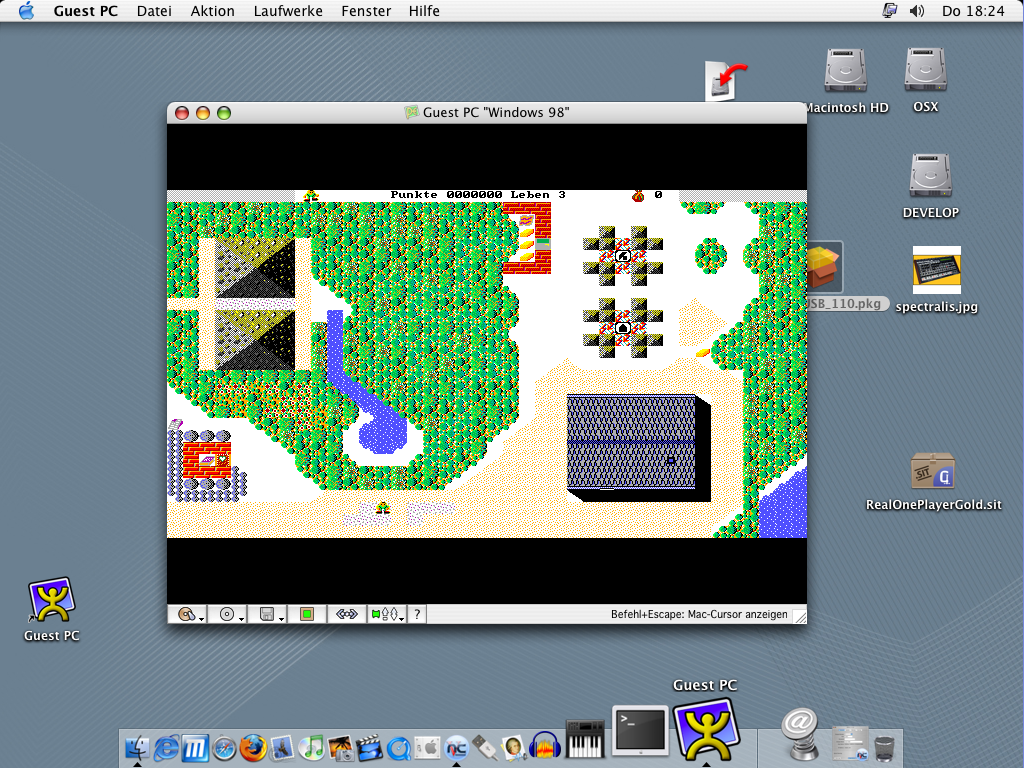Select the USB_110.pkg package icon
This screenshot has width=1024, height=768.
(825, 268)
